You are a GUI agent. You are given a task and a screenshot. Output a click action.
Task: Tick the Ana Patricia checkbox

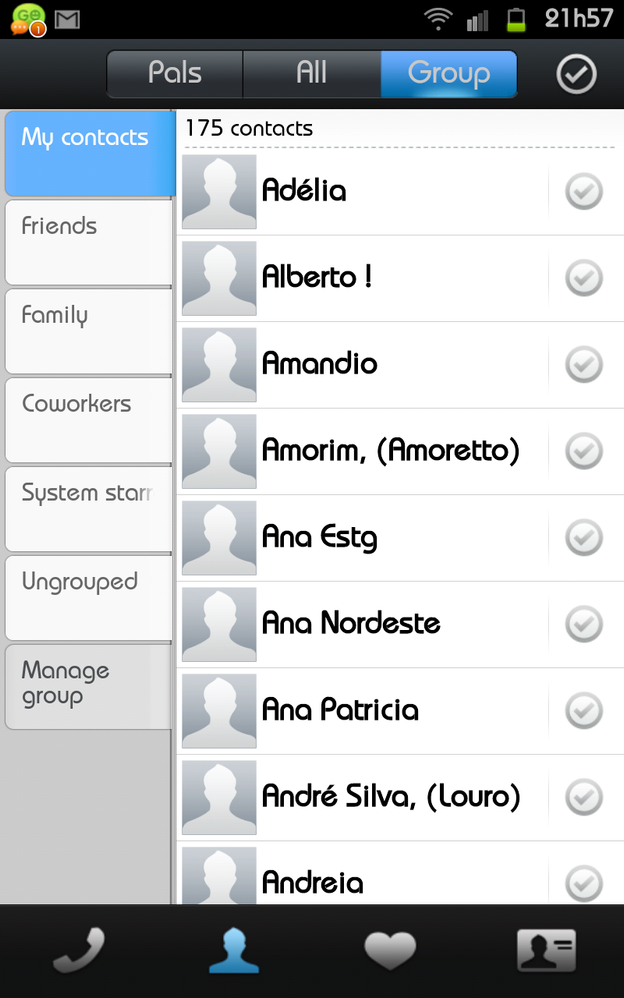[584, 711]
